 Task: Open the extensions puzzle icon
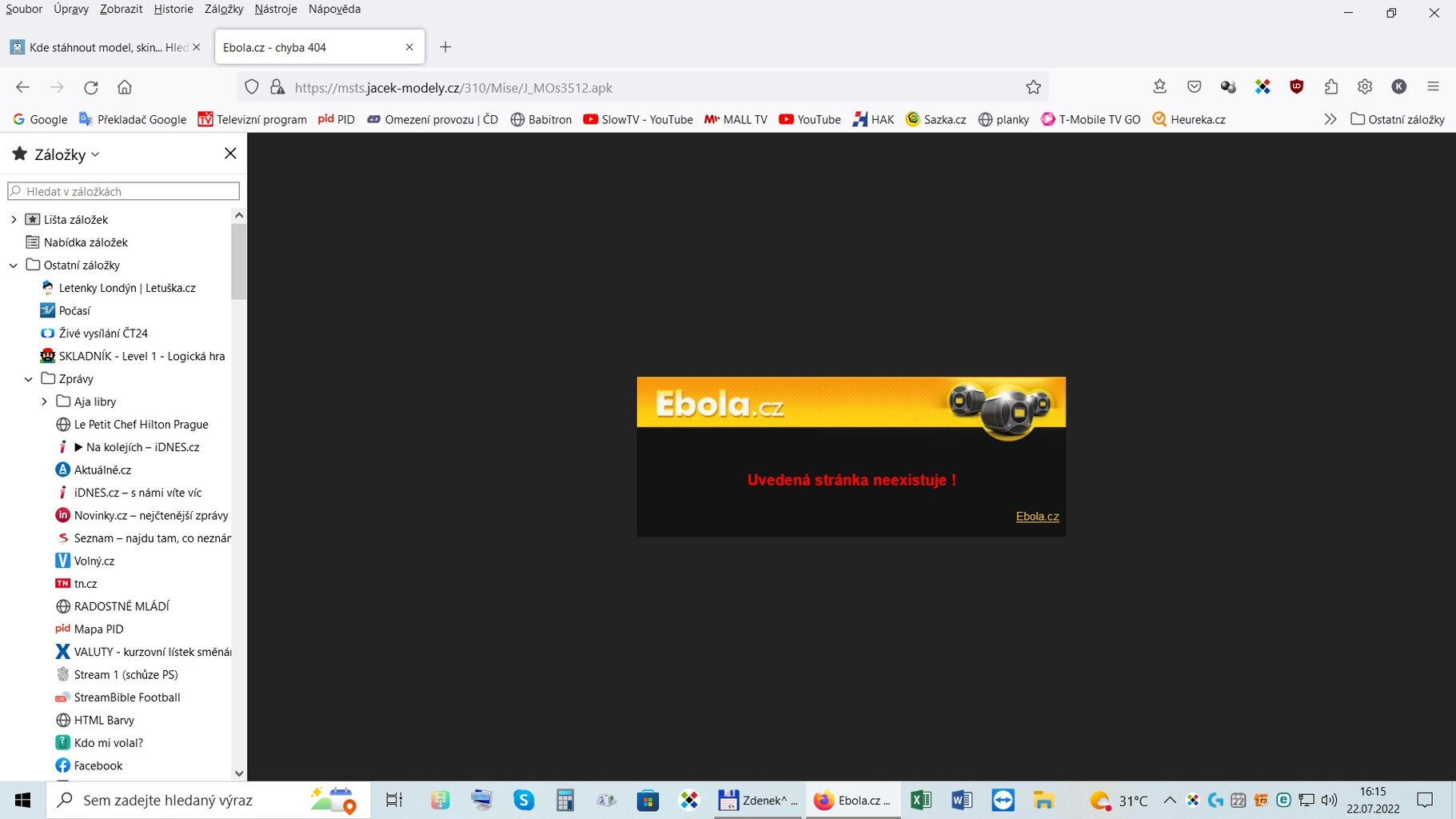click(1330, 86)
